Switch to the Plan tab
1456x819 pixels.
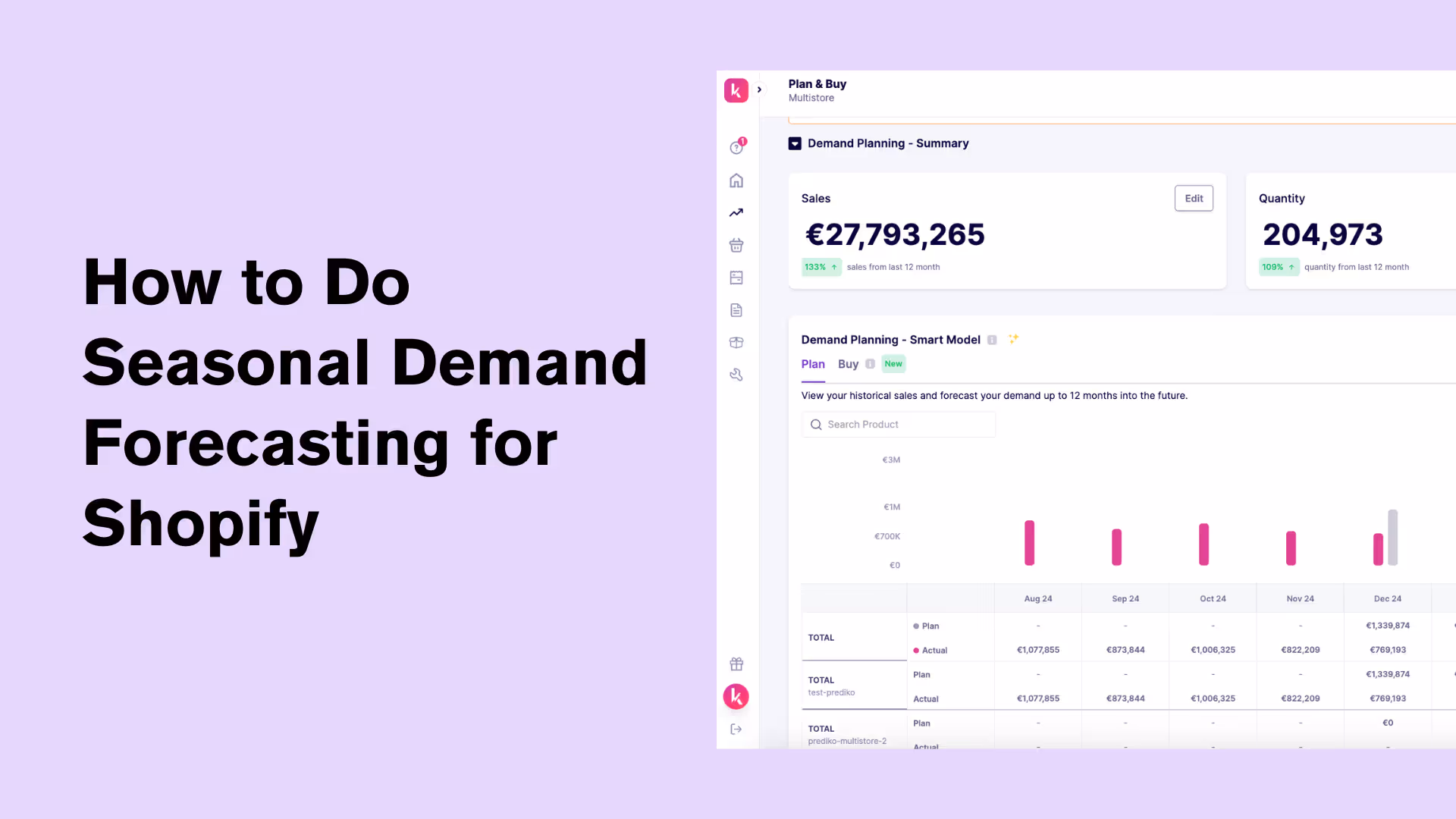click(x=813, y=364)
